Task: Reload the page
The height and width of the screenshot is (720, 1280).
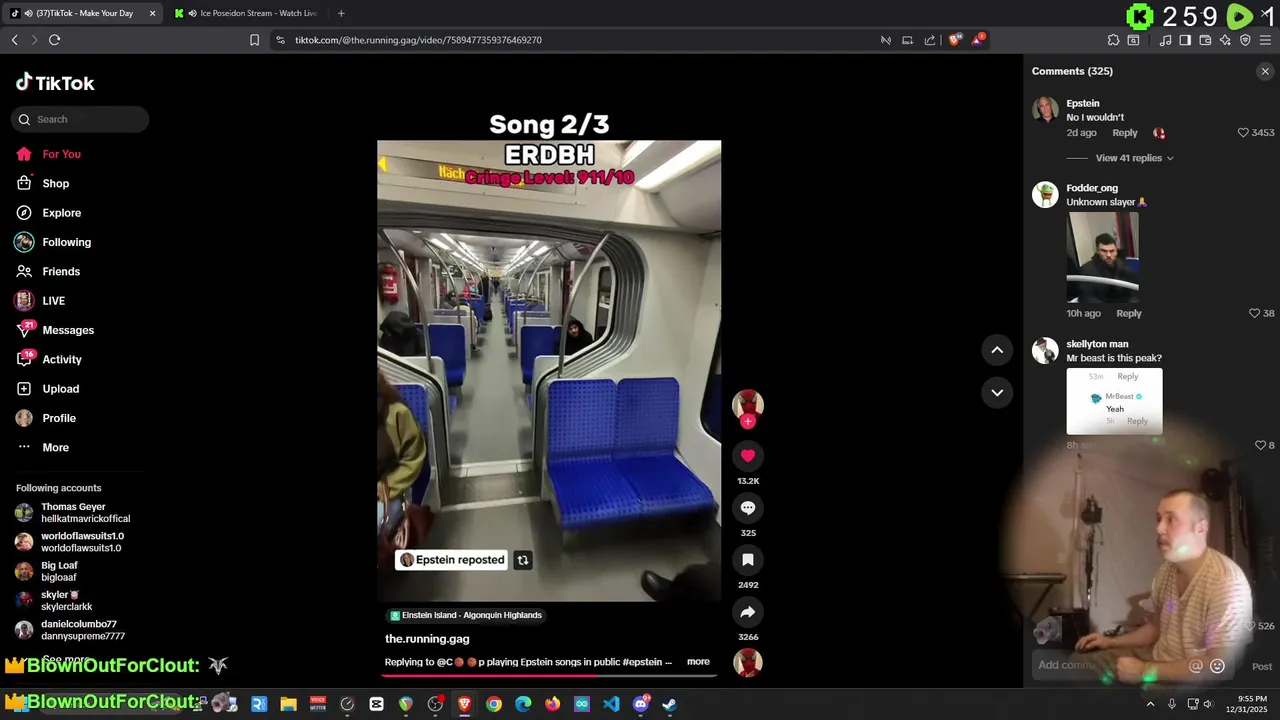Action: [x=54, y=40]
